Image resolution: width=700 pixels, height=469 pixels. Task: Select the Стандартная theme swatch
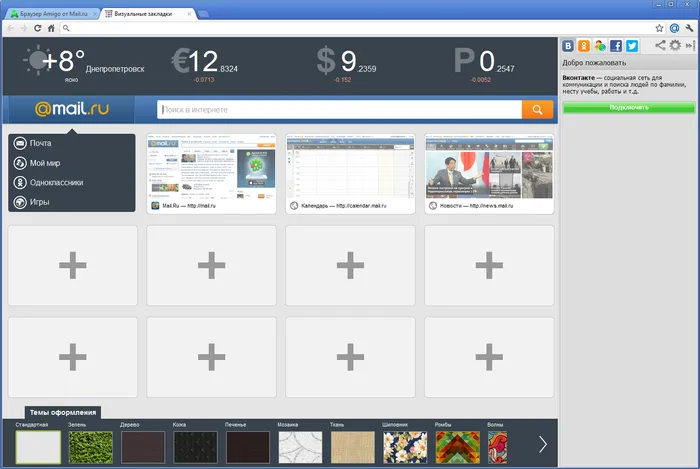tap(38, 447)
